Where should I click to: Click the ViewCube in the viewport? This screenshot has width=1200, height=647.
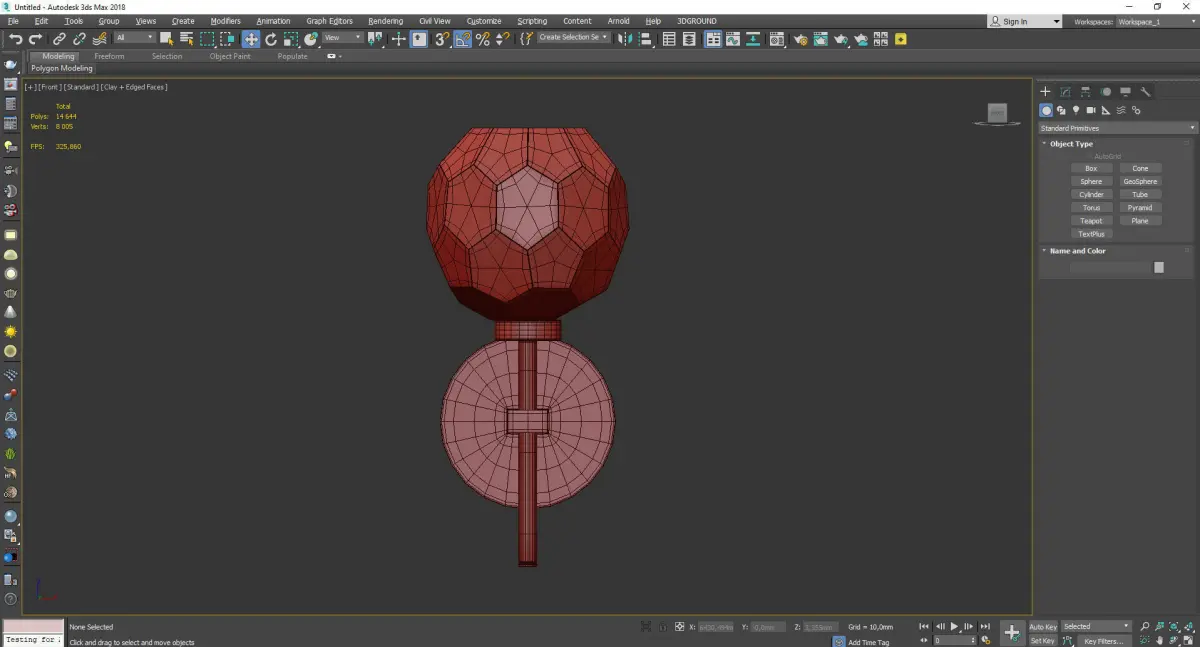click(996, 114)
